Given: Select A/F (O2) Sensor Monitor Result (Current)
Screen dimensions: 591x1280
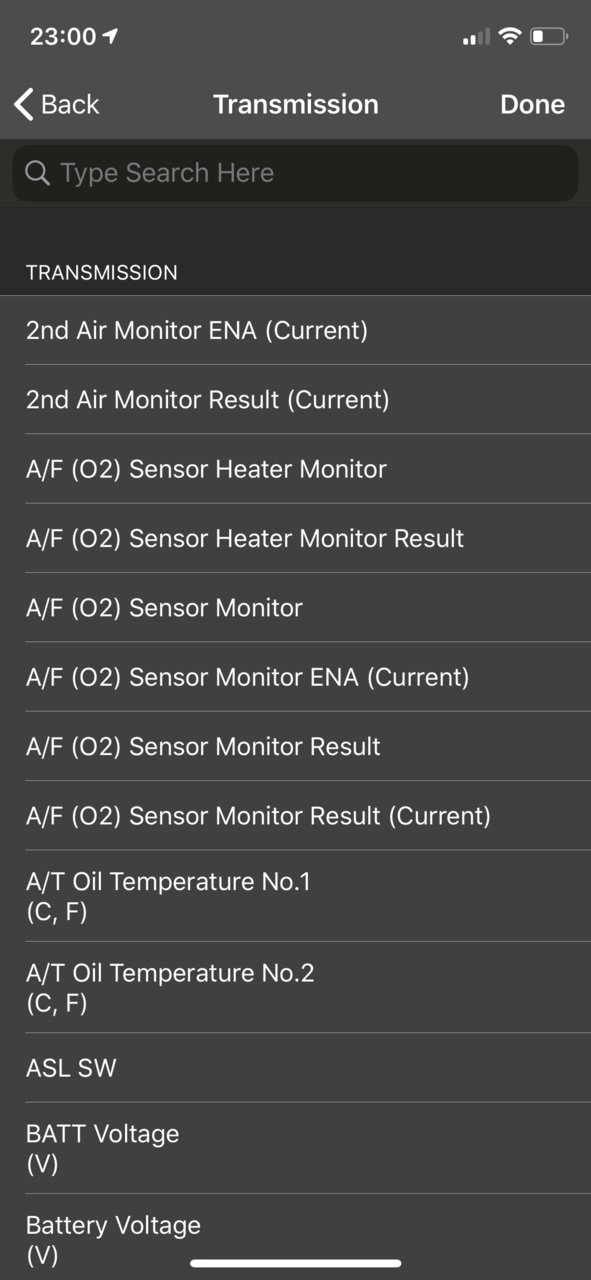Looking at the screenshot, I should click(x=295, y=816).
